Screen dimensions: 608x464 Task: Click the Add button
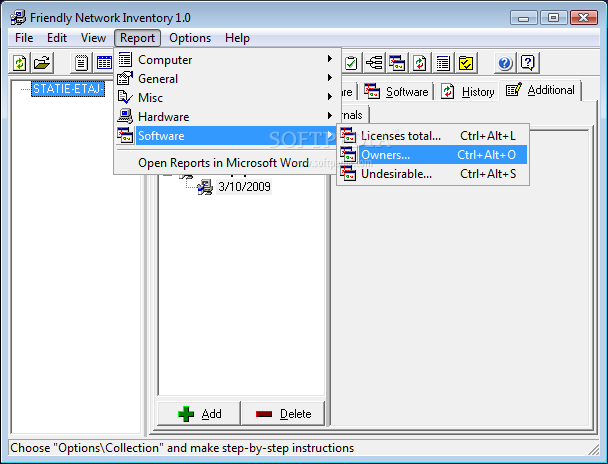click(x=199, y=414)
